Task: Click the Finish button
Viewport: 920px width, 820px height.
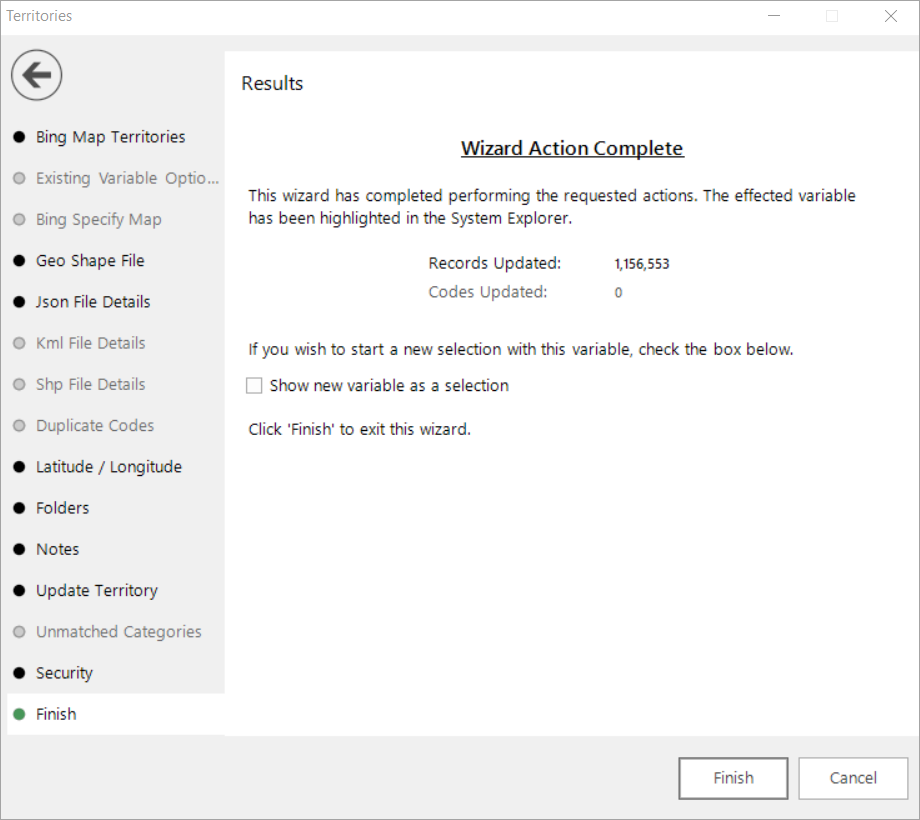Action: pyautogui.click(x=733, y=778)
